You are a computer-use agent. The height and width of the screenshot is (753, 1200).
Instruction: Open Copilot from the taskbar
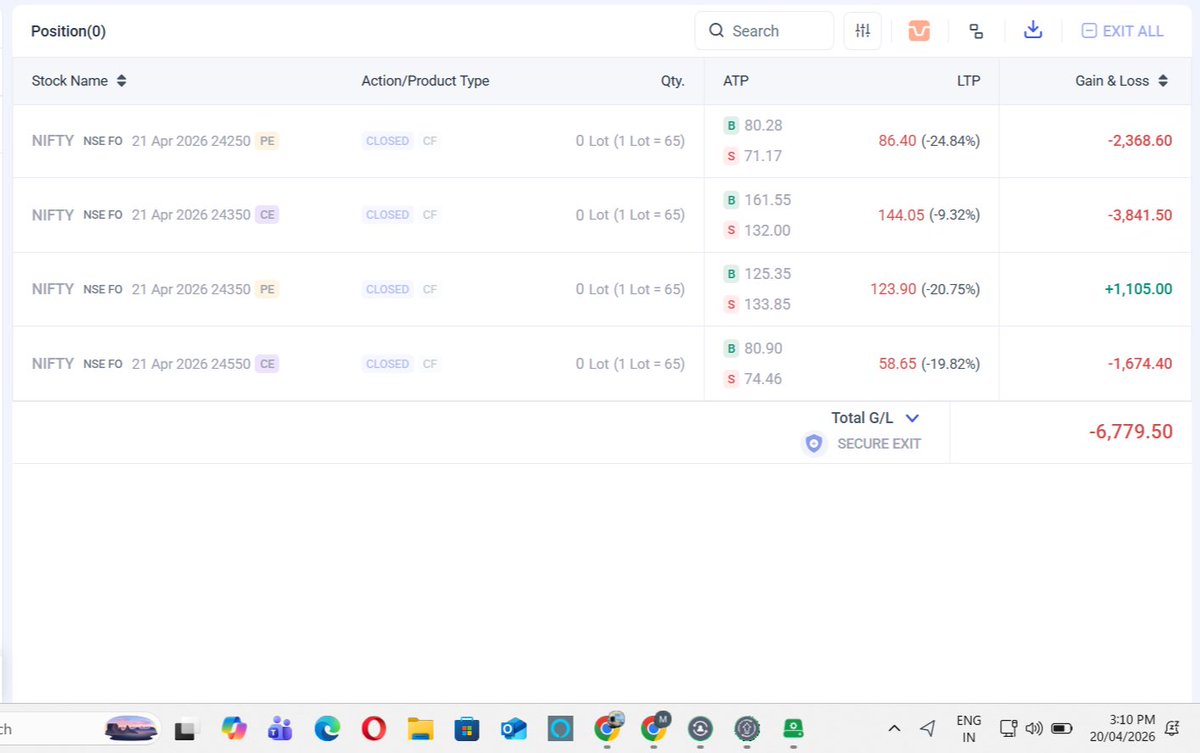234,729
